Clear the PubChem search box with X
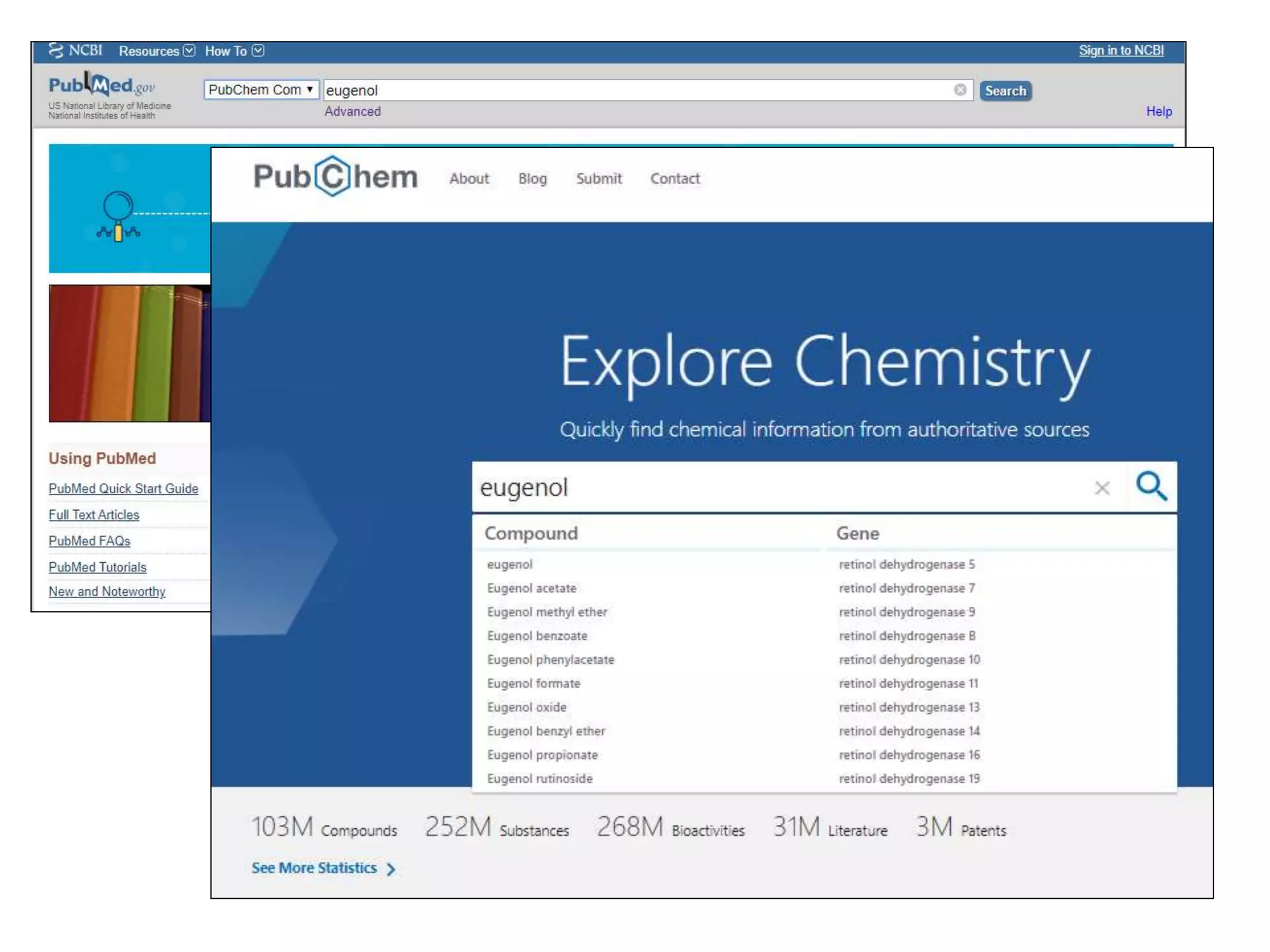The height and width of the screenshot is (952, 1270). 1101,488
